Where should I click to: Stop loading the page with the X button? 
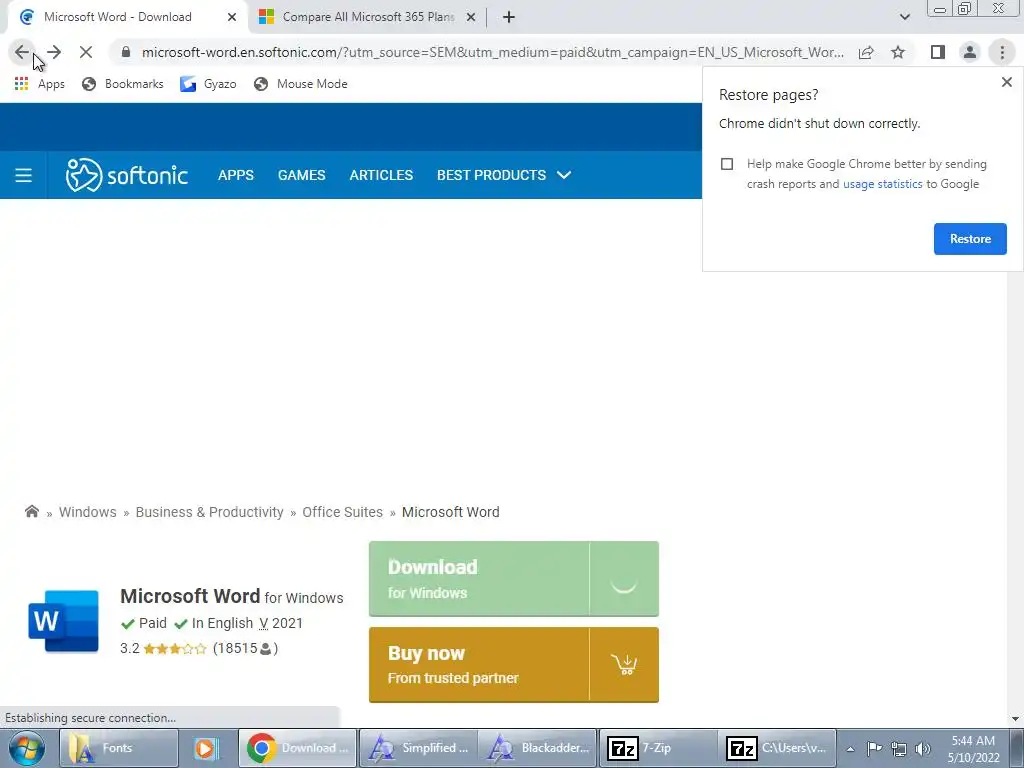coord(86,52)
